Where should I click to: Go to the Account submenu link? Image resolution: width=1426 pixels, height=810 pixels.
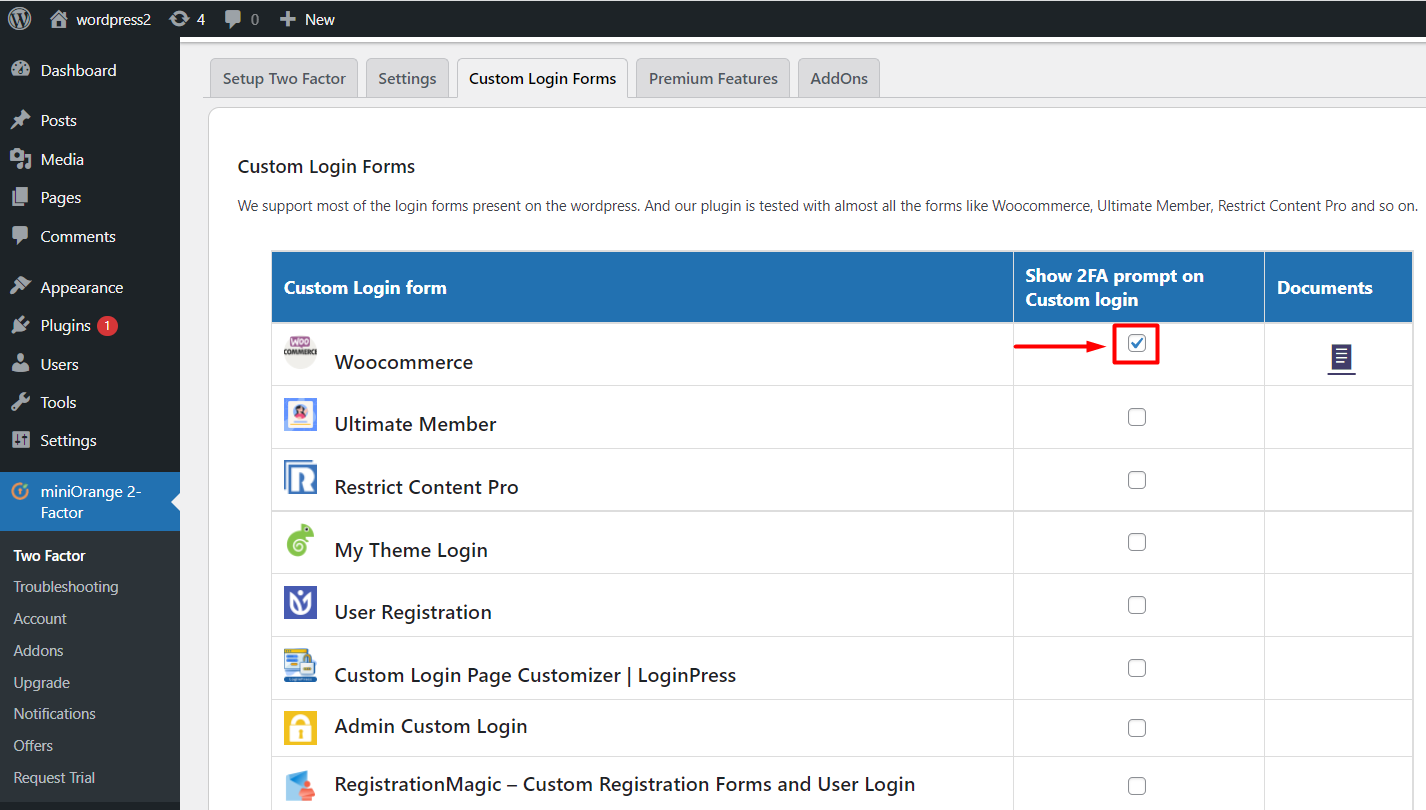click(x=40, y=619)
